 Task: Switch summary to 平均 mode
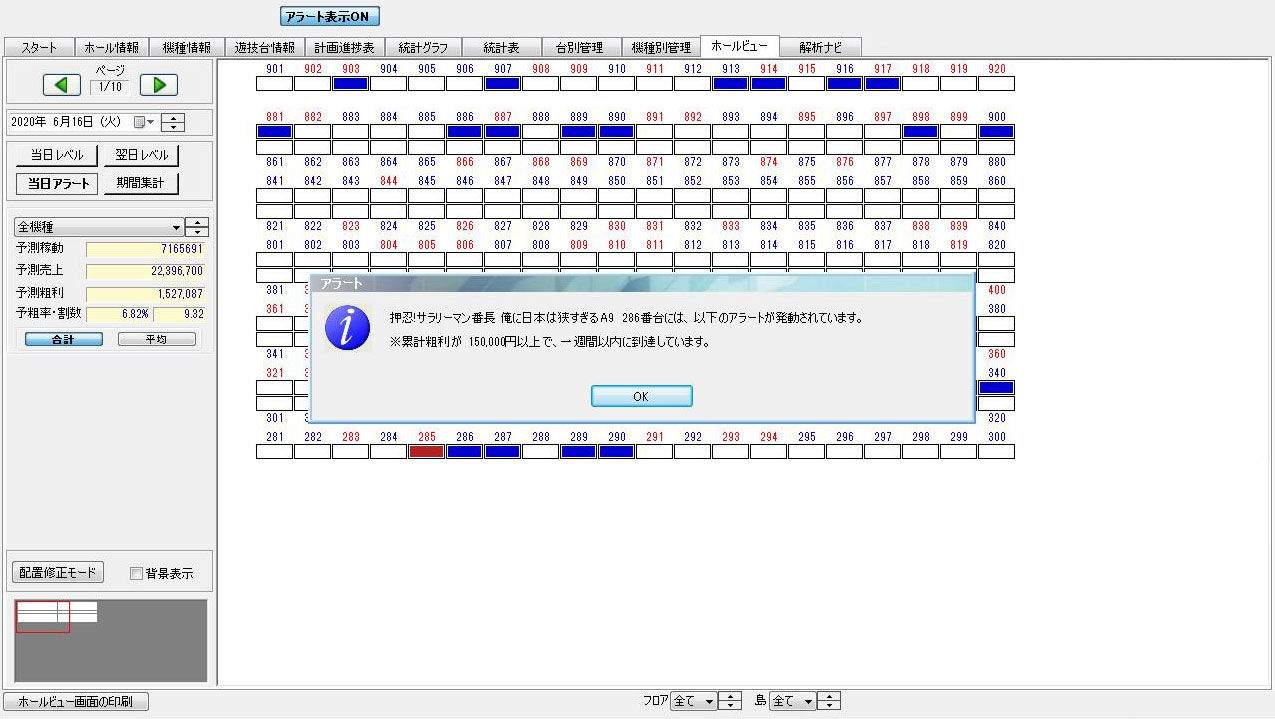[156, 339]
